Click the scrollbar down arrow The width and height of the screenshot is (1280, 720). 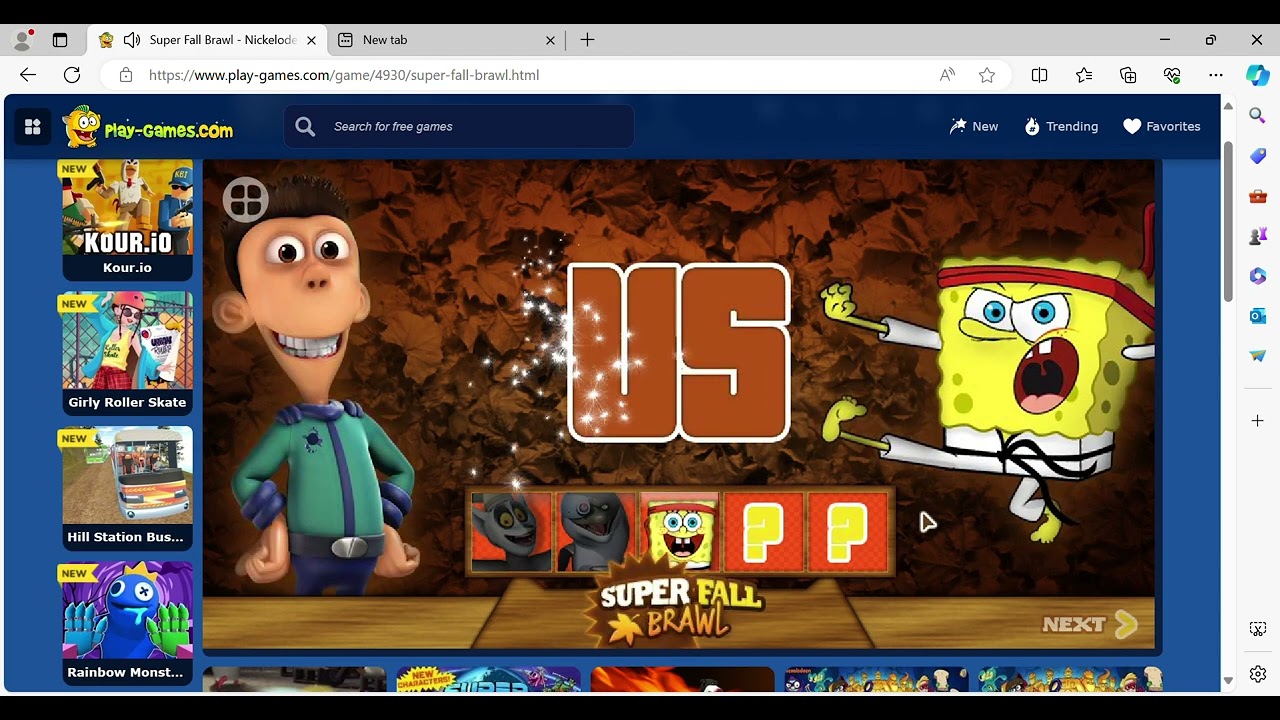point(1228,681)
